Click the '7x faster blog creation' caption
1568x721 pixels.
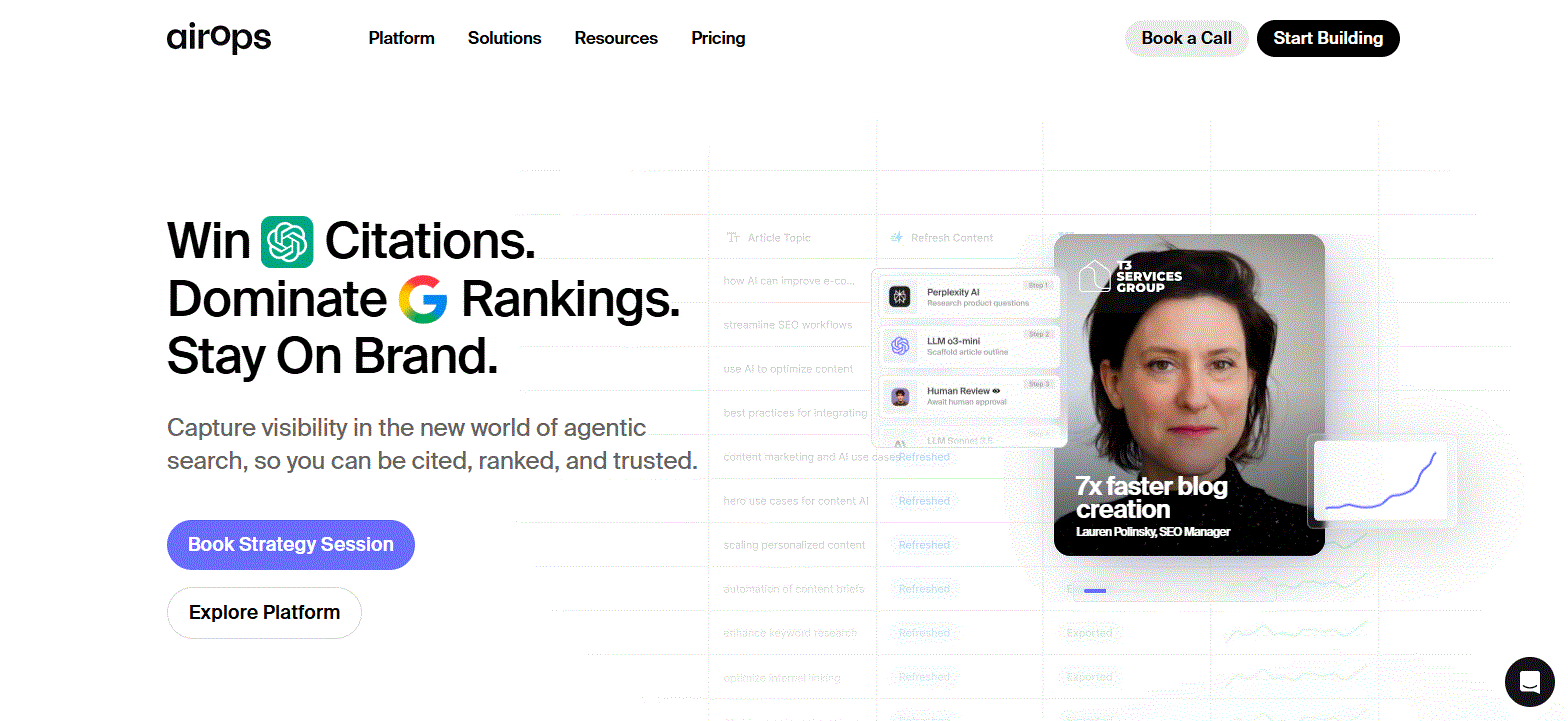(x=1152, y=497)
